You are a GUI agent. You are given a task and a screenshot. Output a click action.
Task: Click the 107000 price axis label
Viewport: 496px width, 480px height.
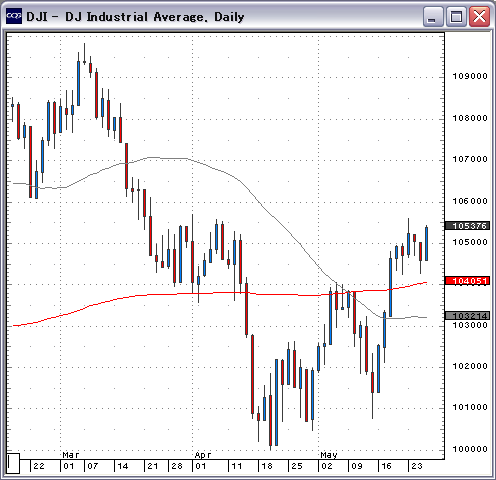(470, 159)
